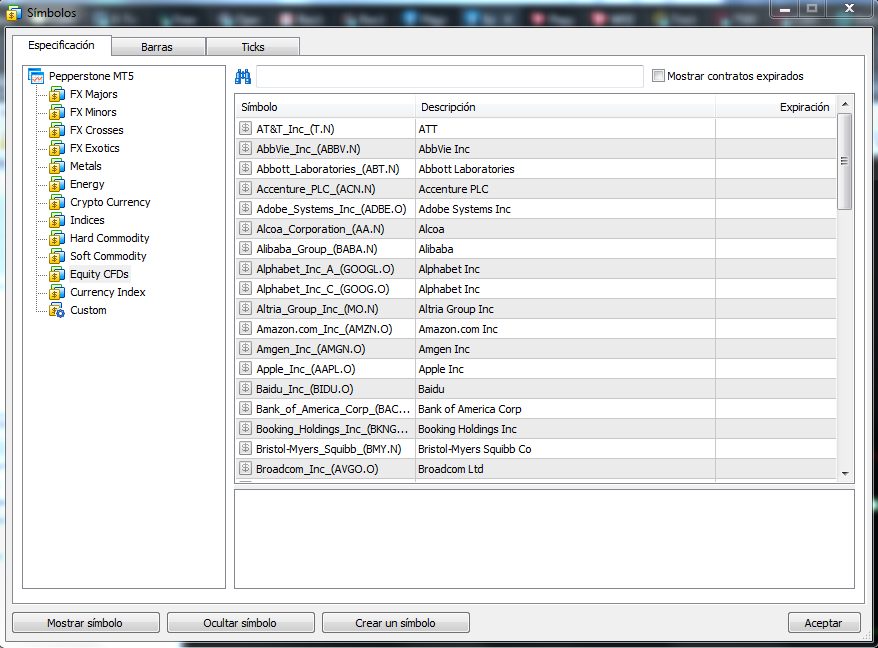Viewport: 878px width, 648px height.
Task: Click the Aceptar button
Action: coord(824,623)
